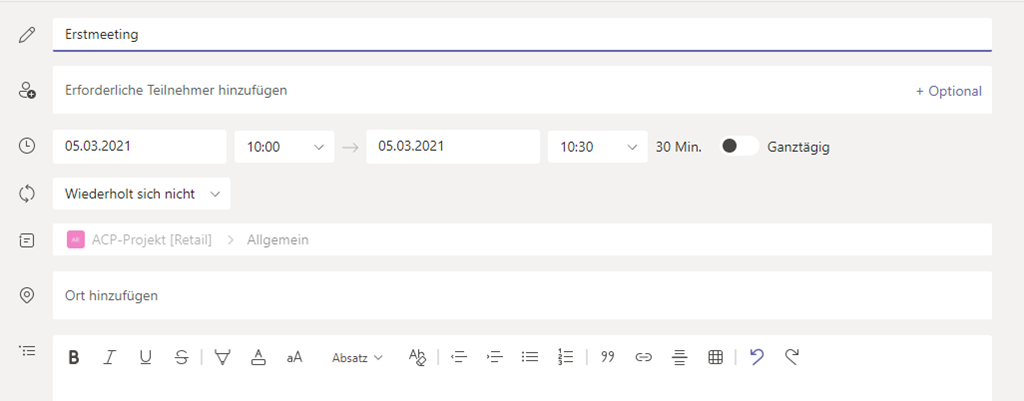Click the Erstmeeting title field
Image resolution: width=1024 pixels, height=401 pixels.
(522, 35)
